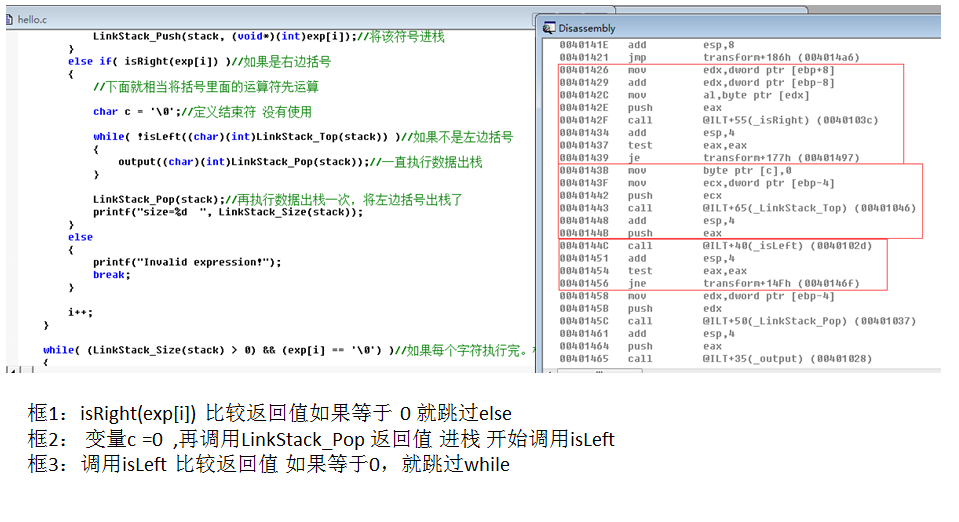Click the else if( isRight(exp[i]) ) line

199,61
